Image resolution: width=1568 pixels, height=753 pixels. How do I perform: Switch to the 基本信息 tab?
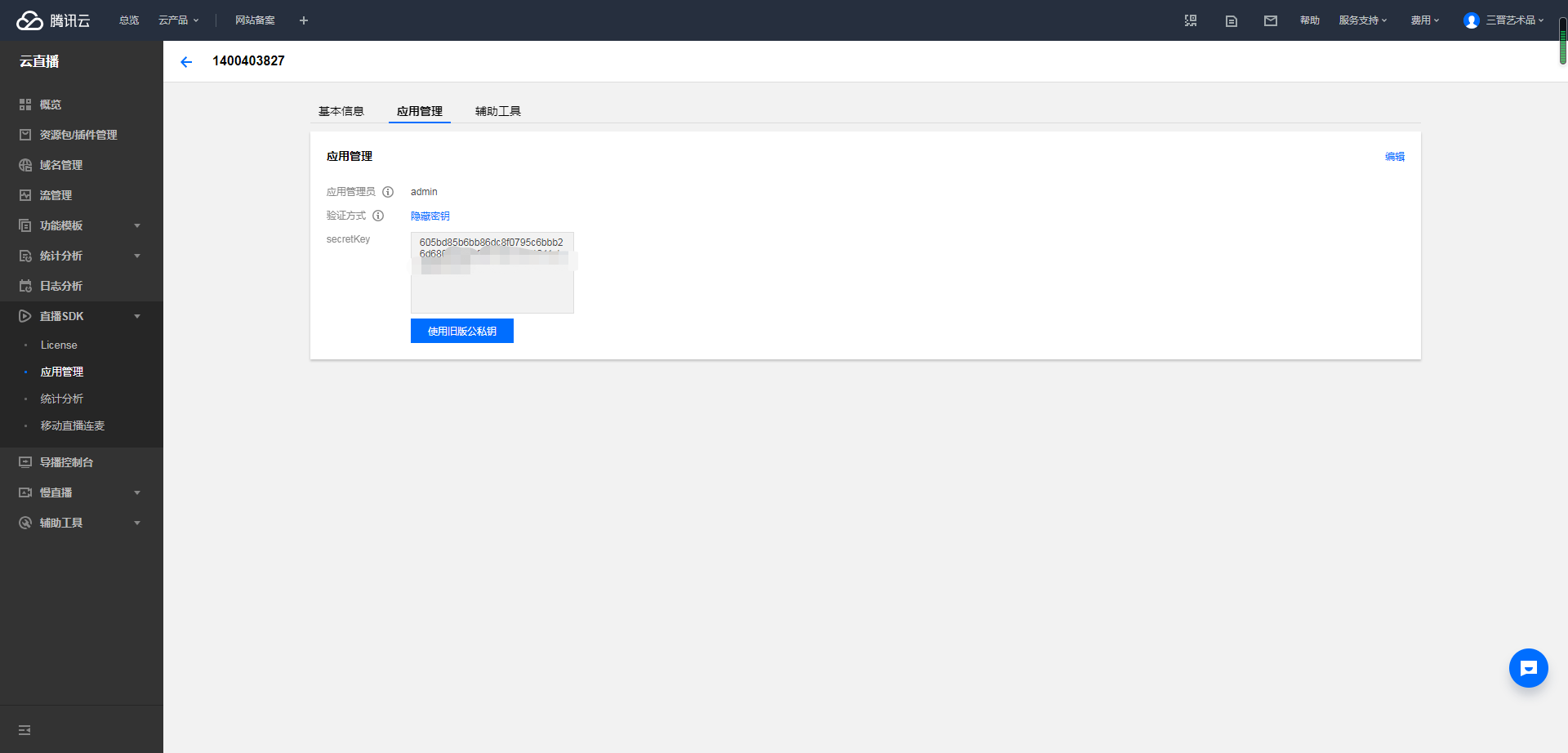341,111
